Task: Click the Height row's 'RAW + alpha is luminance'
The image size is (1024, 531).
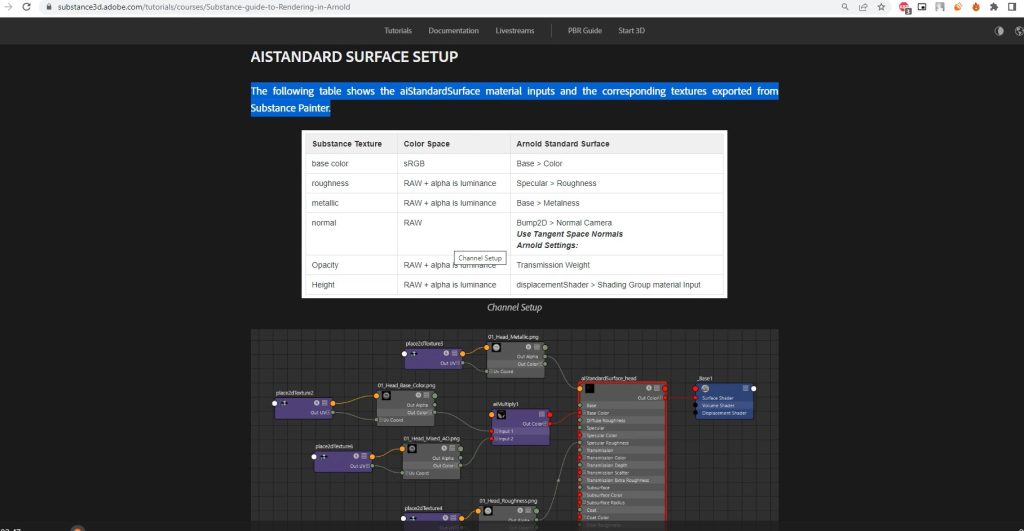Action: click(450, 285)
